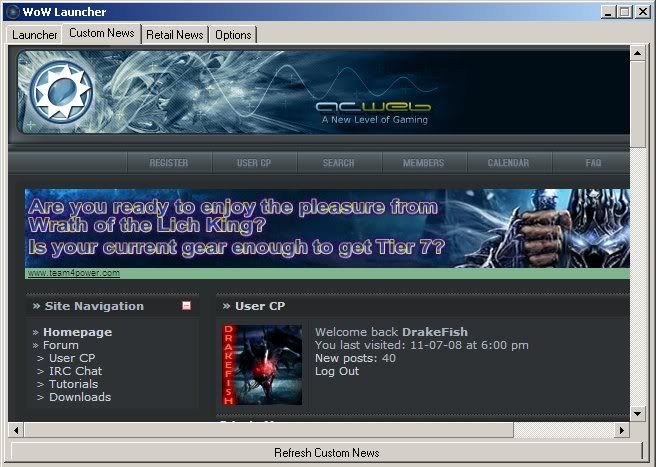This screenshot has height=467, width=656.
Task: Open User CP in Site Navigation
Action: point(72,358)
